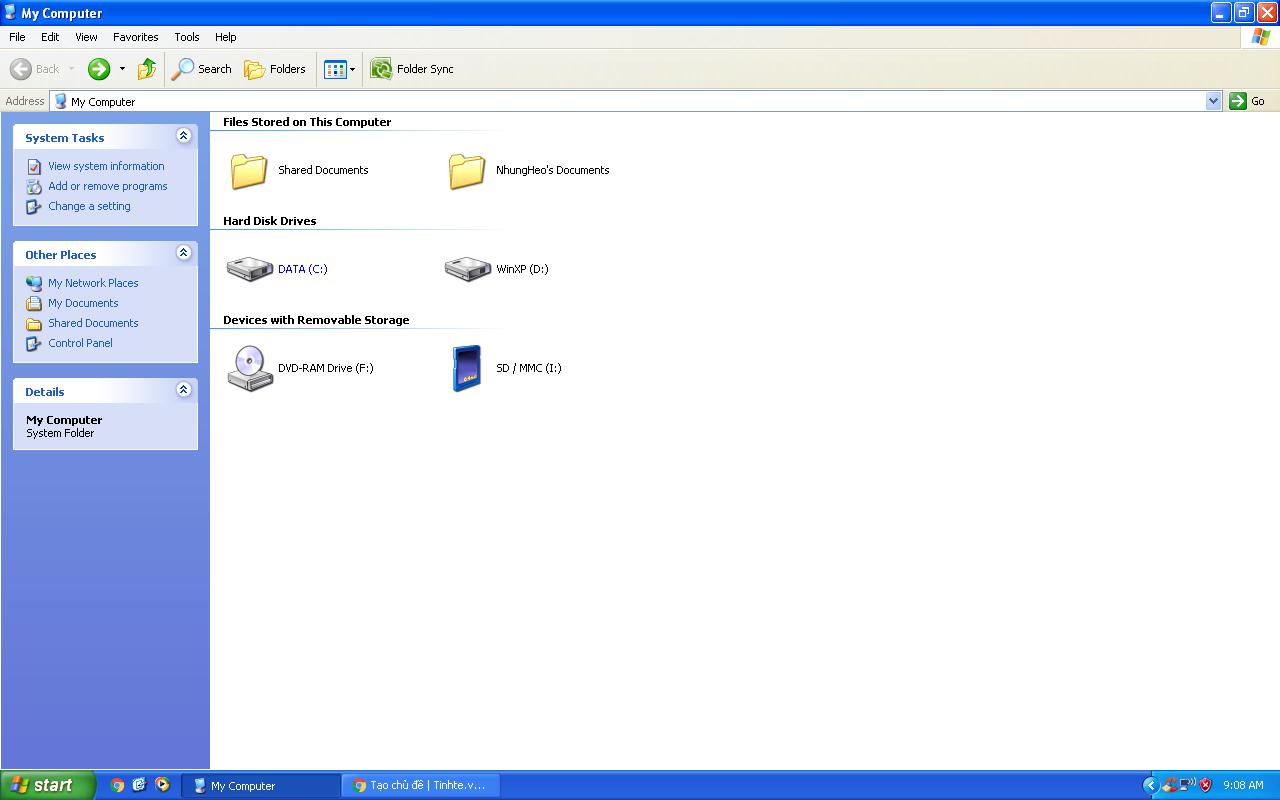Screen dimensions: 1280x800
Task: Open the Views dropdown button
Action: point(340,69)
